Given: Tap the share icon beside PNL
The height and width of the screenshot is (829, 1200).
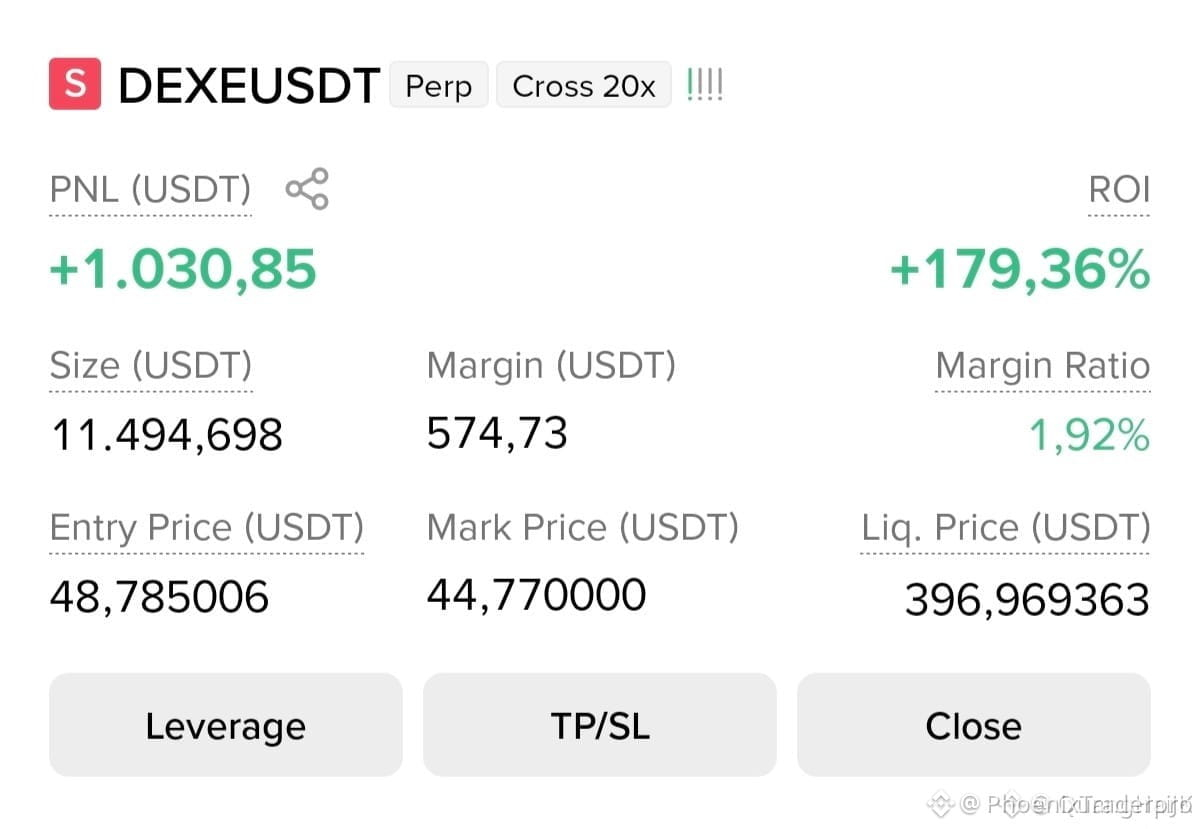Looking at the screenshot, I should [x=307, y=189].
